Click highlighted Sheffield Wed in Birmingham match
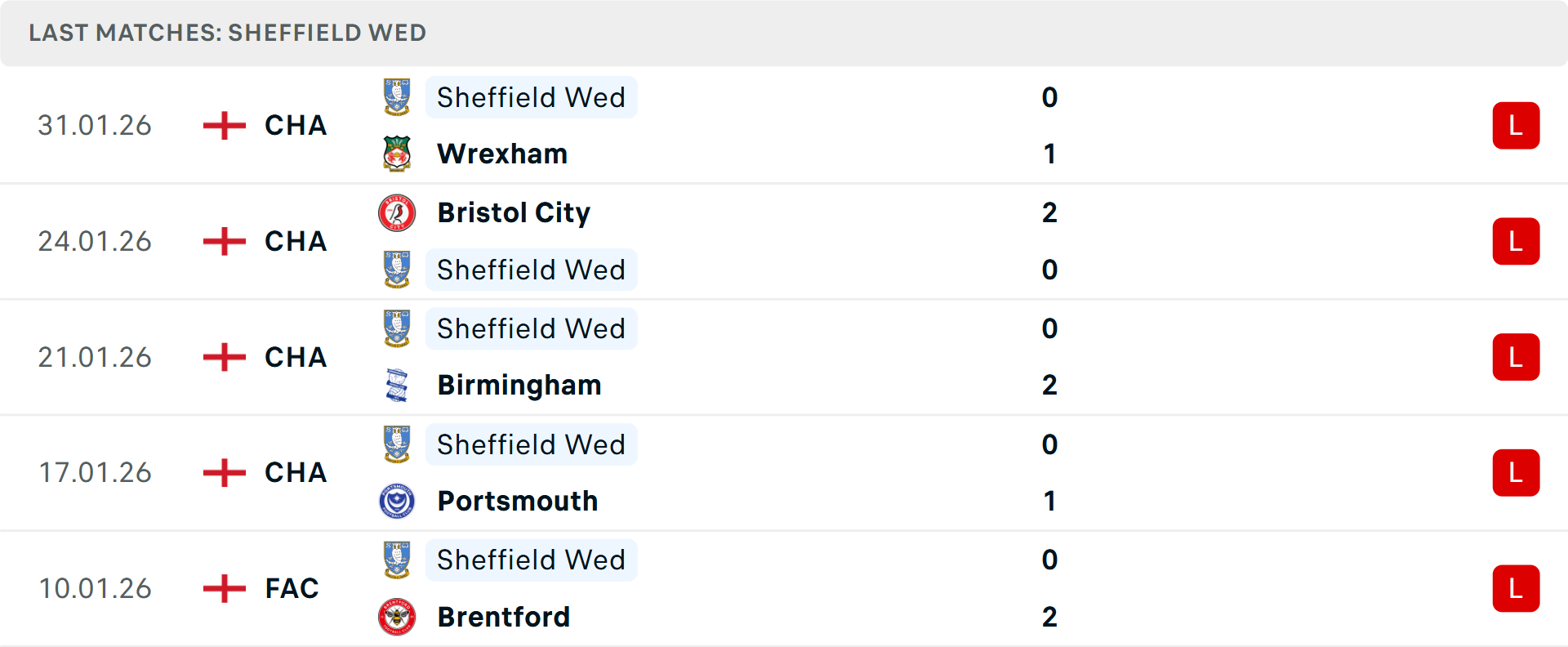This screenshot has height=647, width=1568. [x=531, y=328]
